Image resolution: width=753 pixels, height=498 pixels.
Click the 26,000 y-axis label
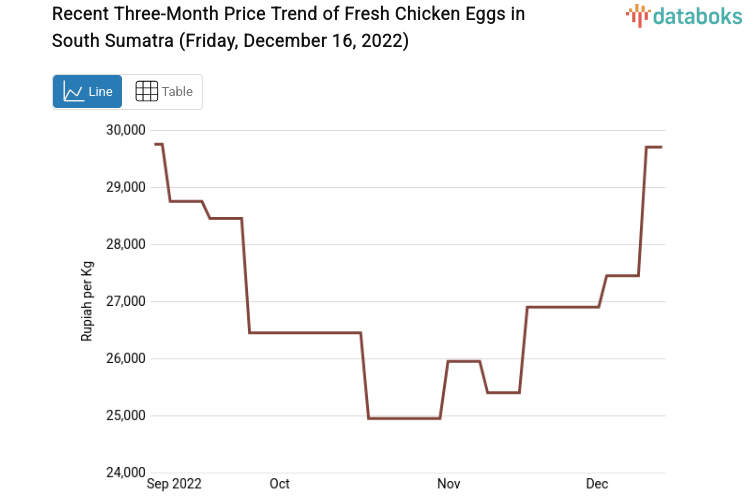(x=125, y=359)
